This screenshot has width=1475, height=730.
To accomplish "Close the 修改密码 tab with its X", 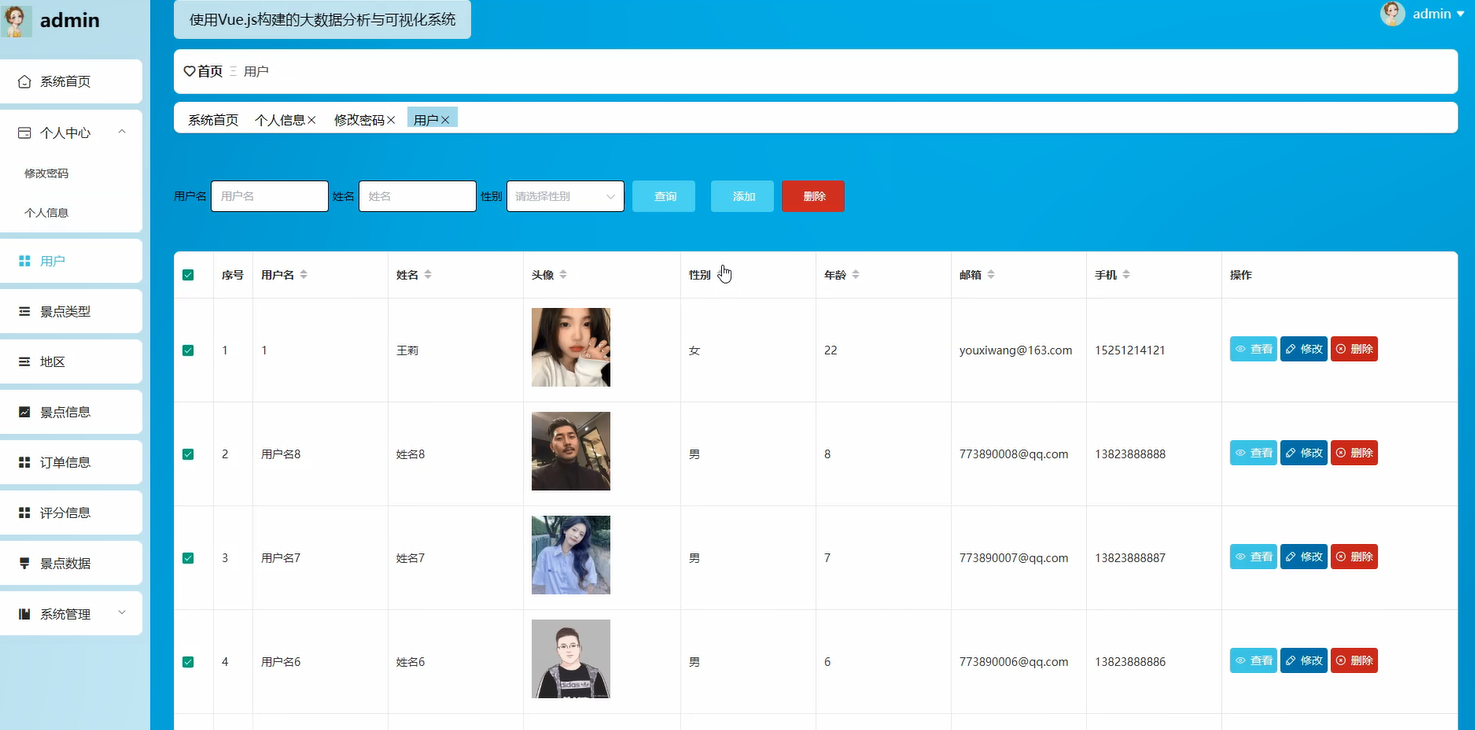I will tap(391, 120).
